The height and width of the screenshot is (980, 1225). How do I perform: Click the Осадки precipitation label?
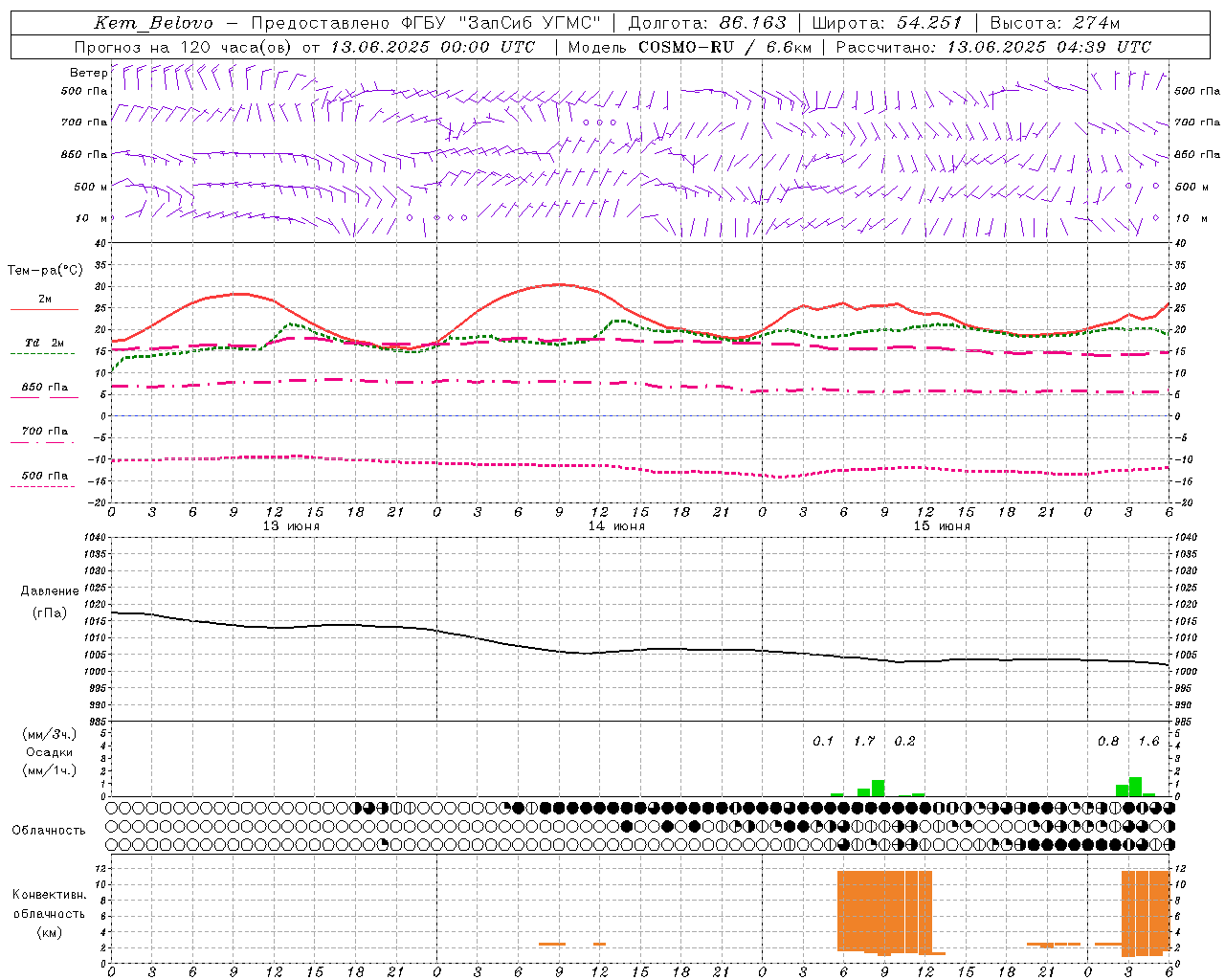coord(49,752)
